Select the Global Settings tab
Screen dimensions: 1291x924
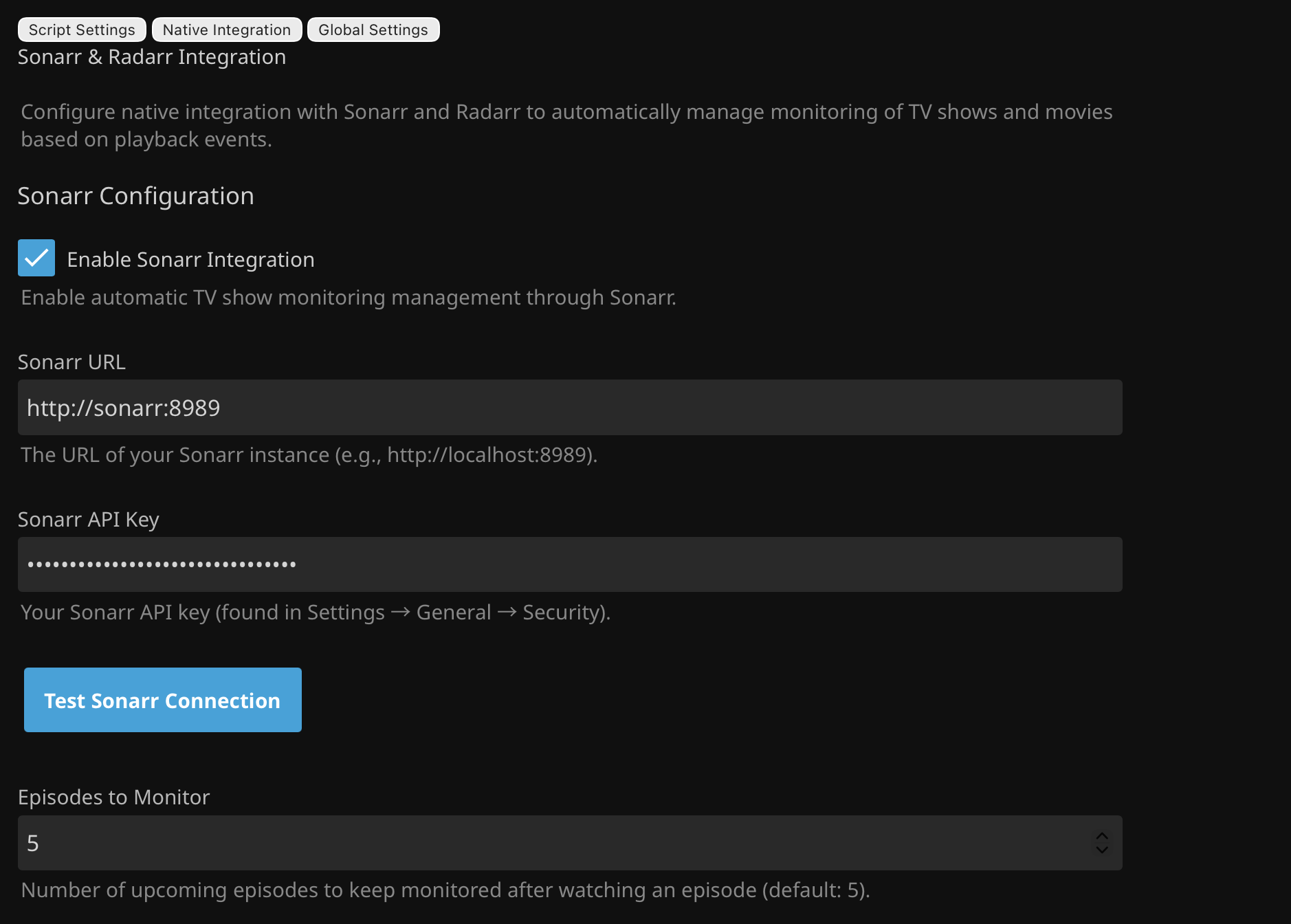373,30
